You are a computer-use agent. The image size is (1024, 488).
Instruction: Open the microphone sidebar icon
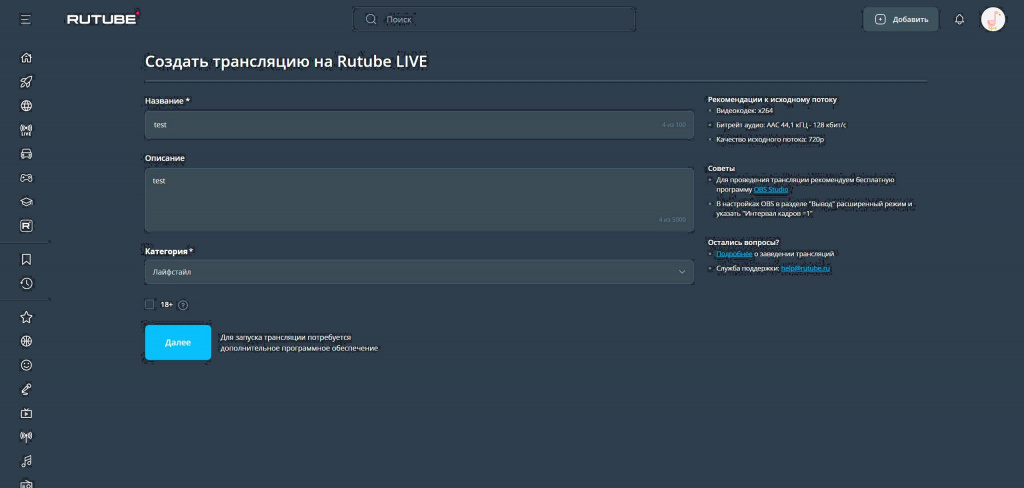(x=26, y=389)
